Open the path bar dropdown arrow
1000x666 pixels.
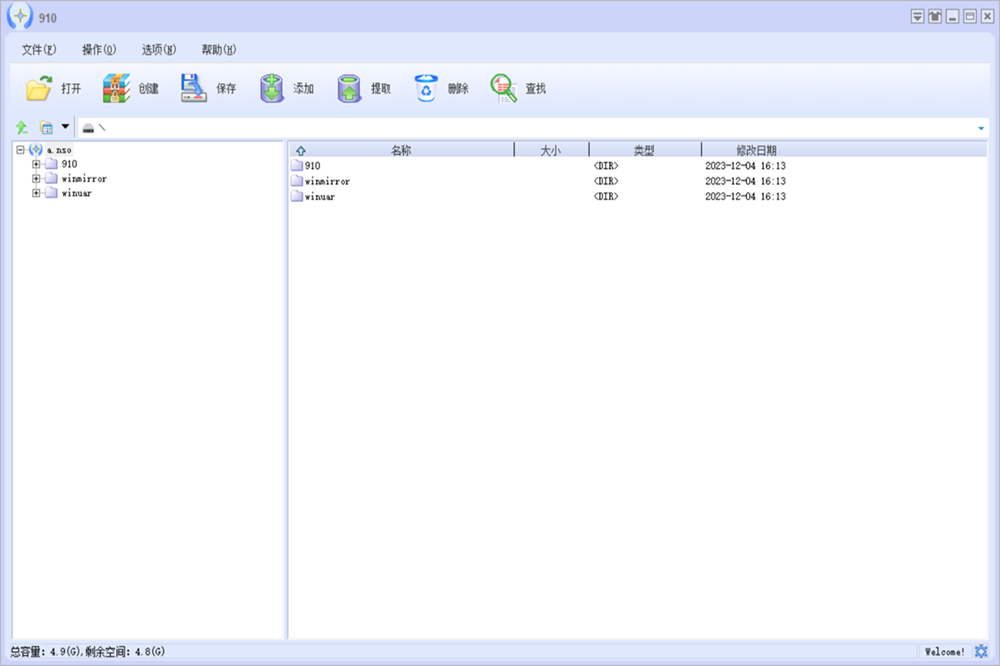[981, 129]
